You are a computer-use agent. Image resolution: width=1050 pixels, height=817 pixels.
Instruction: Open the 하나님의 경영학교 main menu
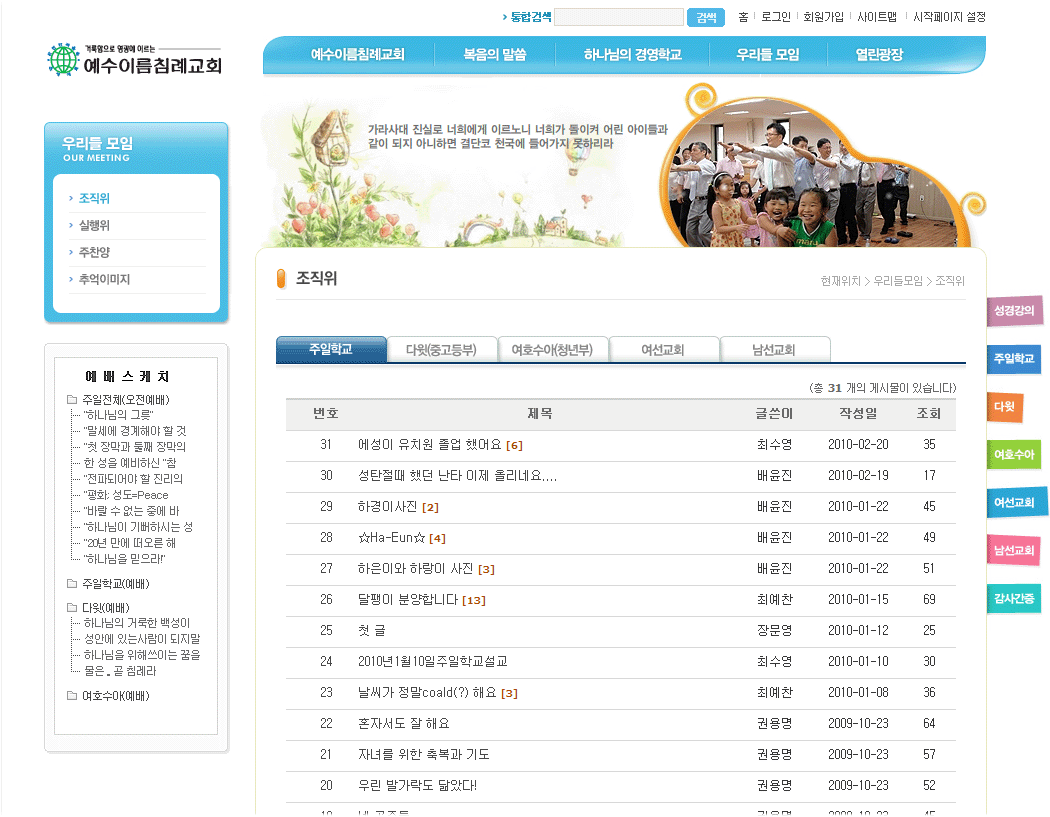click(x=632, y=55)
